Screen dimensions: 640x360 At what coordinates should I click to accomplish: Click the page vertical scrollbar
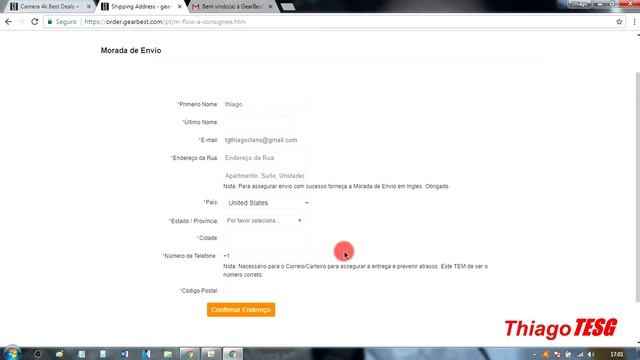point(638,187)
